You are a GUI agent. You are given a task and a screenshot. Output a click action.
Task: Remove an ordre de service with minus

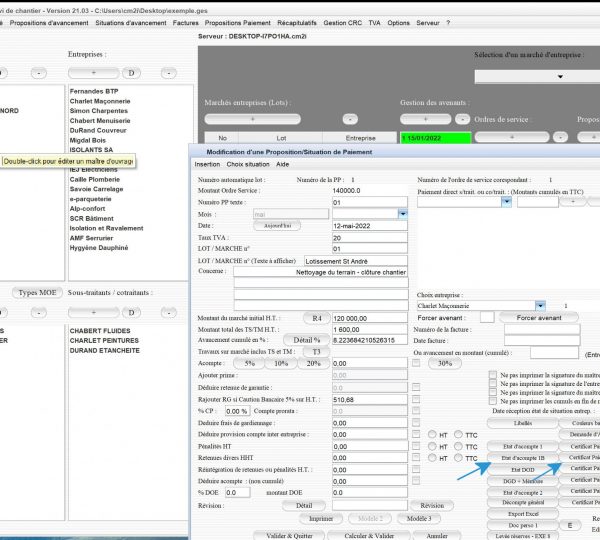pyautogui.click(x=560, y=137)
